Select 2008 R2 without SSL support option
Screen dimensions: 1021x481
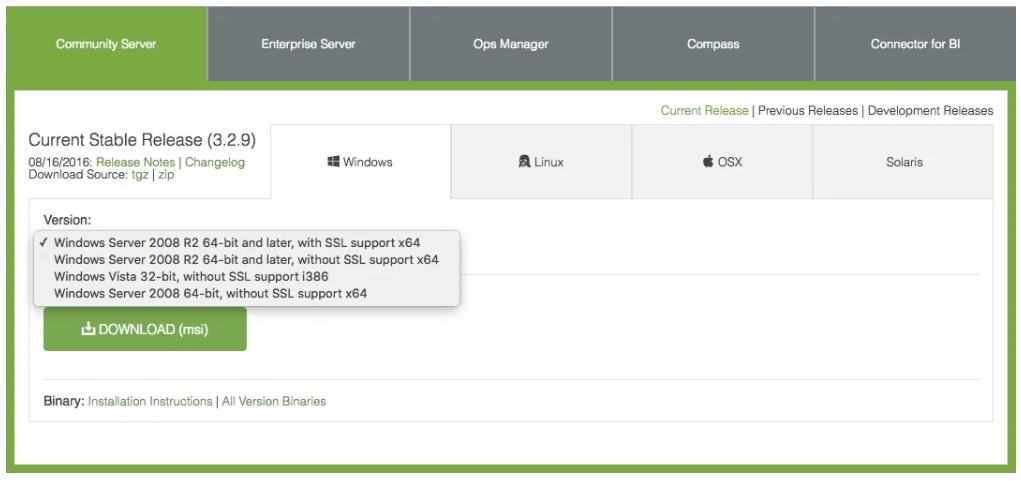click(246, 259)
